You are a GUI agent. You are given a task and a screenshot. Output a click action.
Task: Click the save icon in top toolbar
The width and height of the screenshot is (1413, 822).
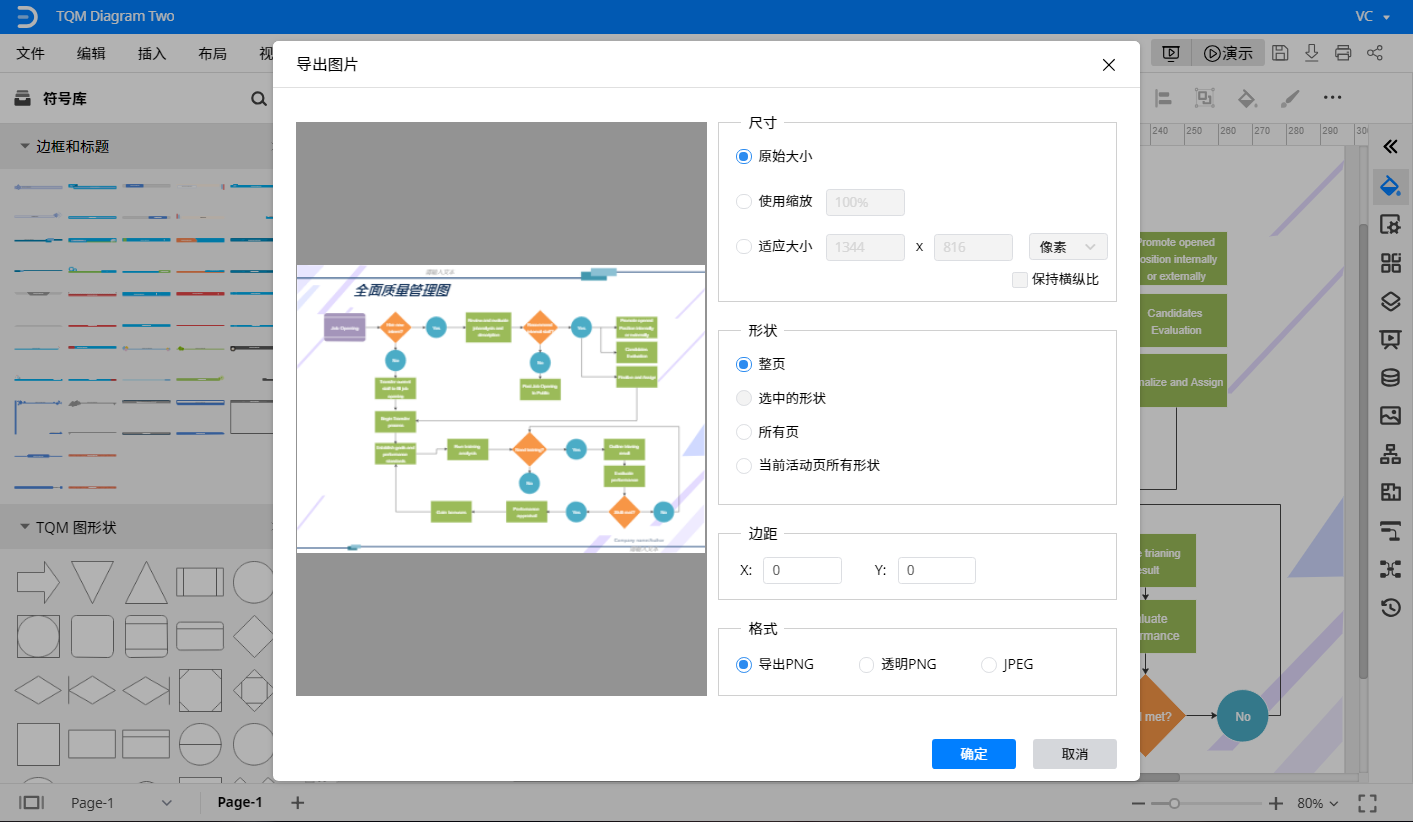coord(1280,53)
